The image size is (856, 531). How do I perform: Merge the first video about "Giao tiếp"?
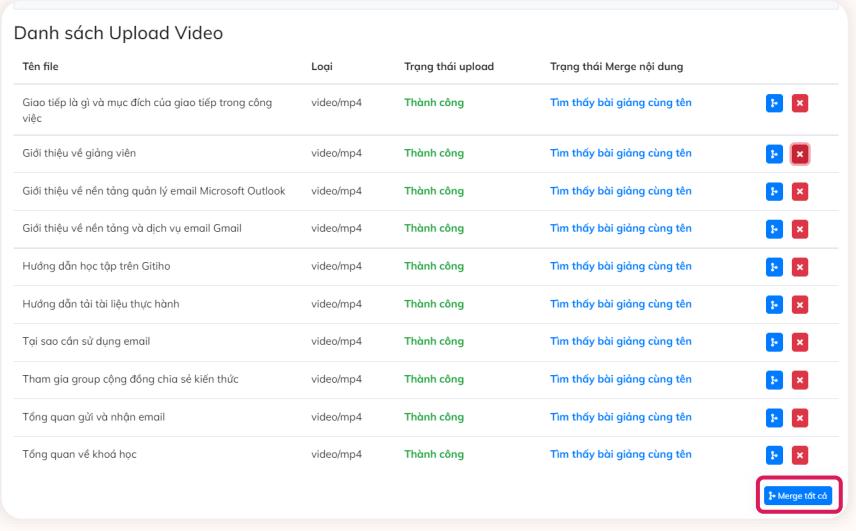pyautogui.click(x=774, y=103)
